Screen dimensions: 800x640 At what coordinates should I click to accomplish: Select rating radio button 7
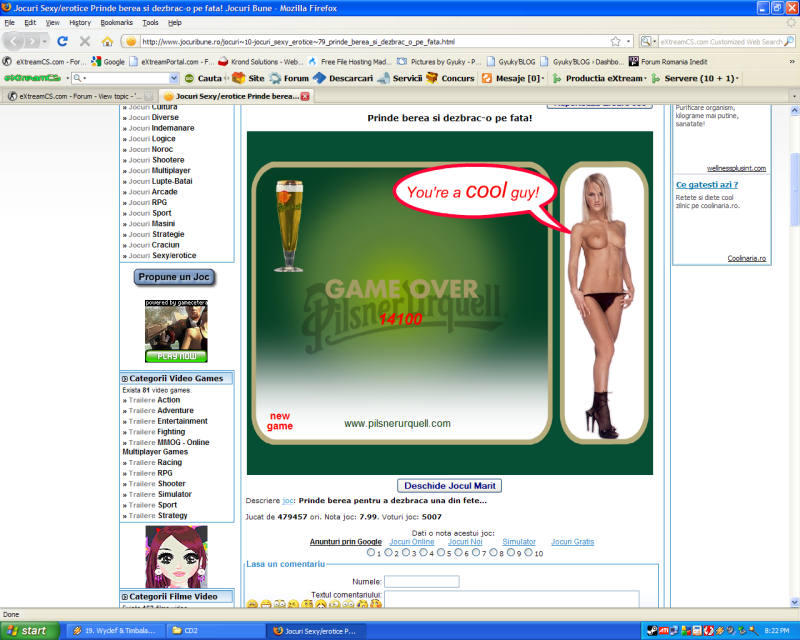click(x=476, y=552)
